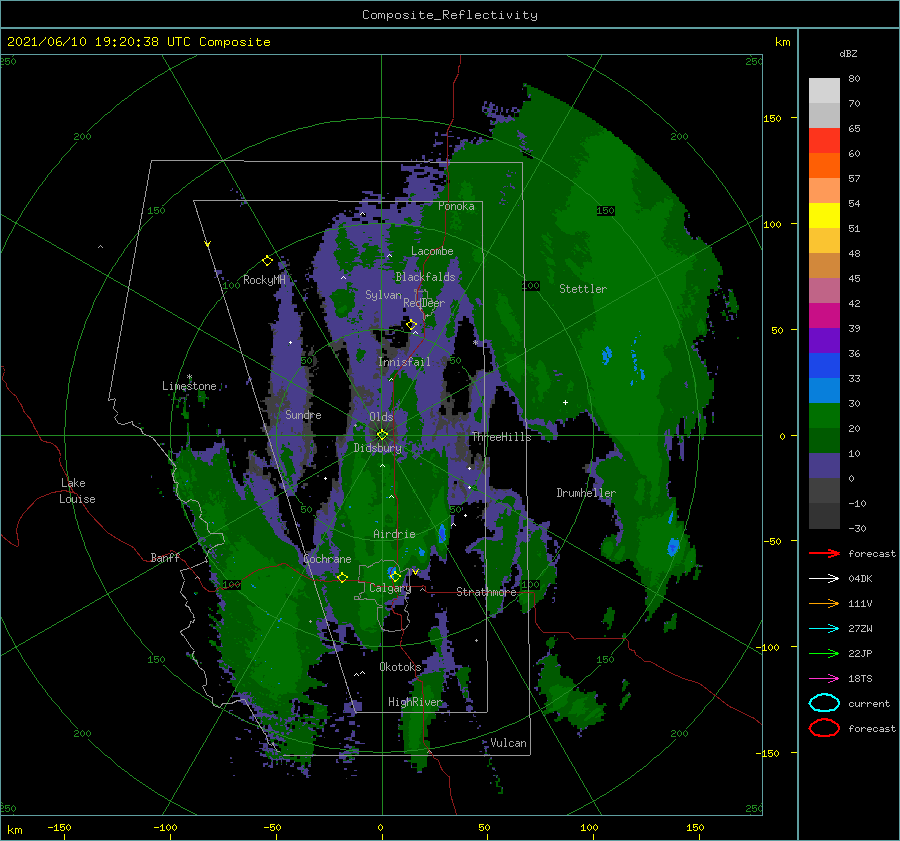Click the Sundre city label
Viewport: 900px width, 841px height.
tap(303, 415)
